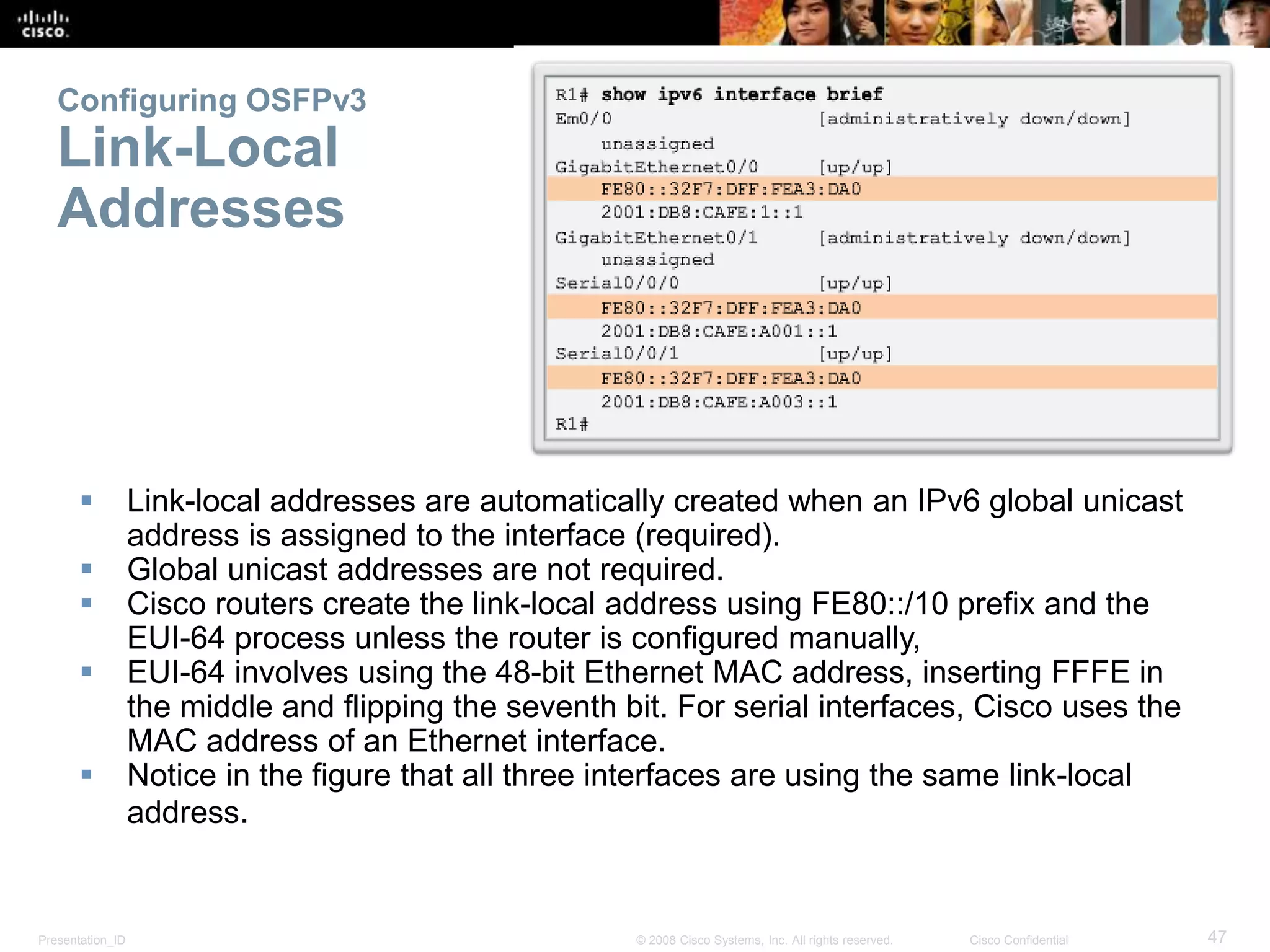Click the 'Configuring OSFPv3' subtitle
Screen dimensions: 1270x952
tap(212, 100)
